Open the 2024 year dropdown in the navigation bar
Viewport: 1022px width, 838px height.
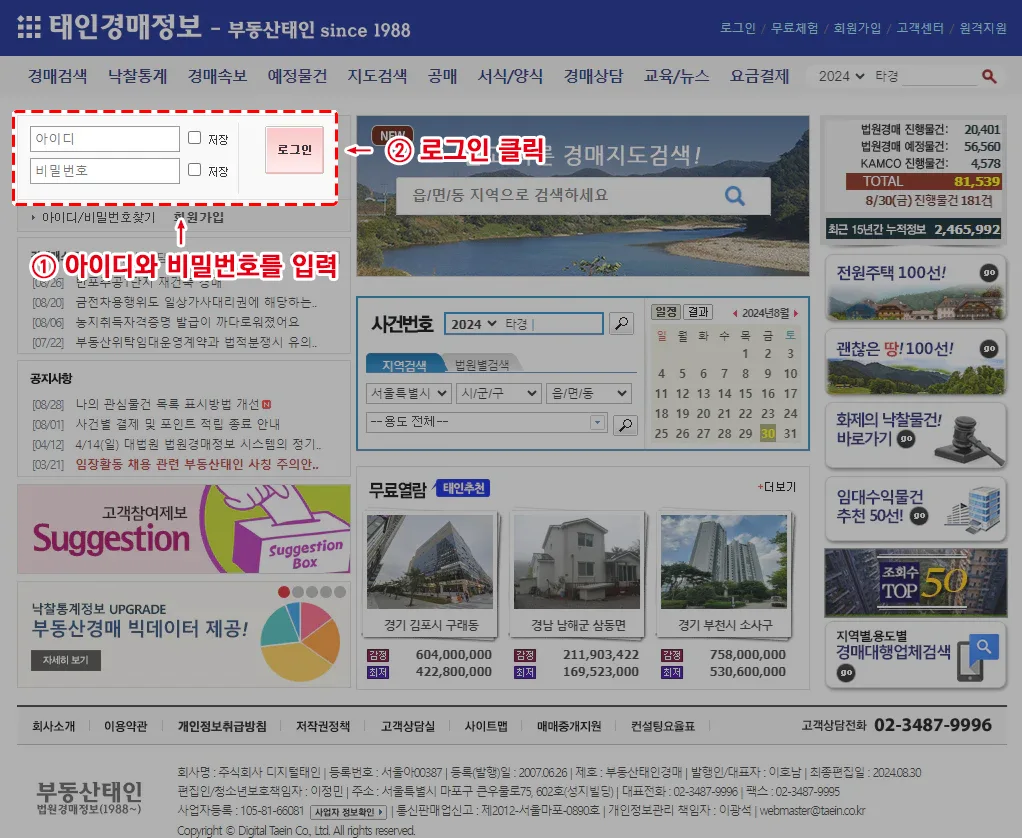tap(841, 76)
